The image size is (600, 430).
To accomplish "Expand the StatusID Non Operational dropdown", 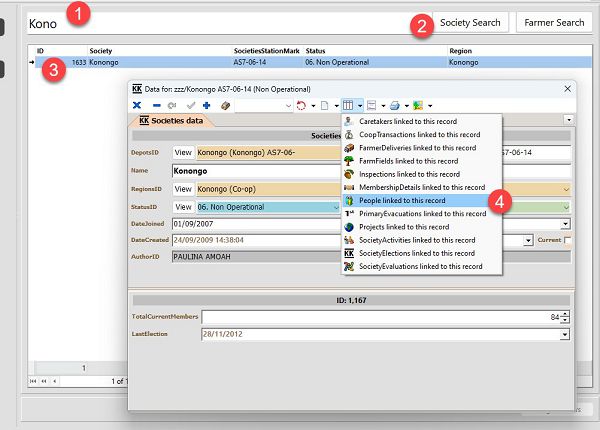I will click(336, 207).
